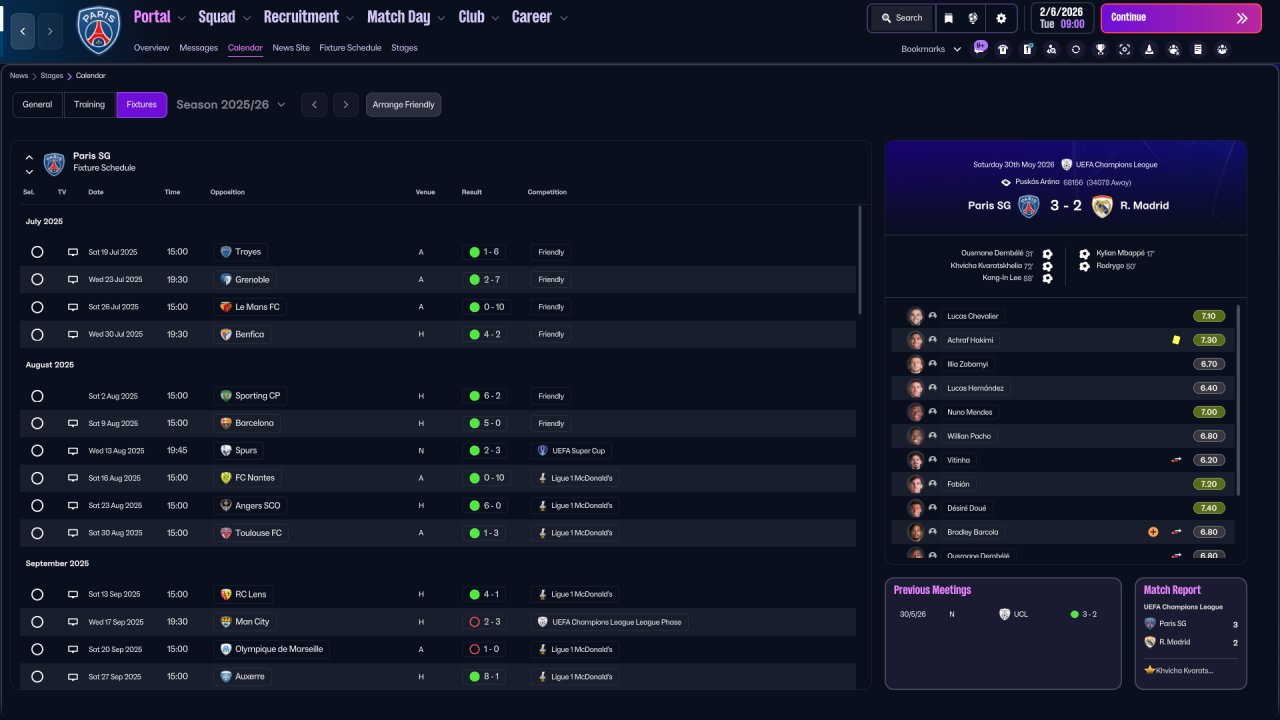Viewport: 1280px width, 720px height.
Task: Collapse the Paris SG fixture schedule chevron
Action: (x=29, y=157)
